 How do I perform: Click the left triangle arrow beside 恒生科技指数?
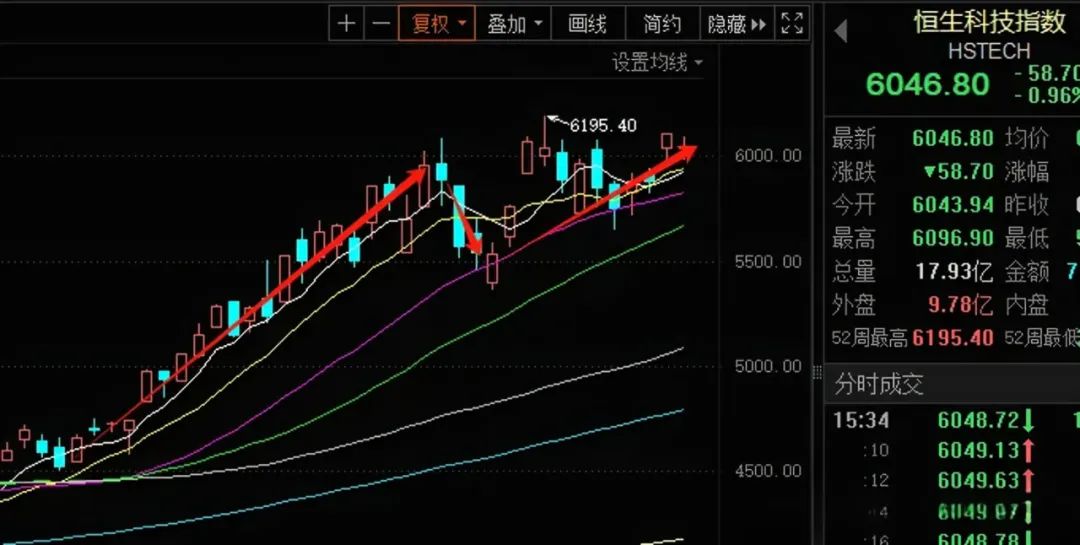pyautogui.click(x=840, y=31)
